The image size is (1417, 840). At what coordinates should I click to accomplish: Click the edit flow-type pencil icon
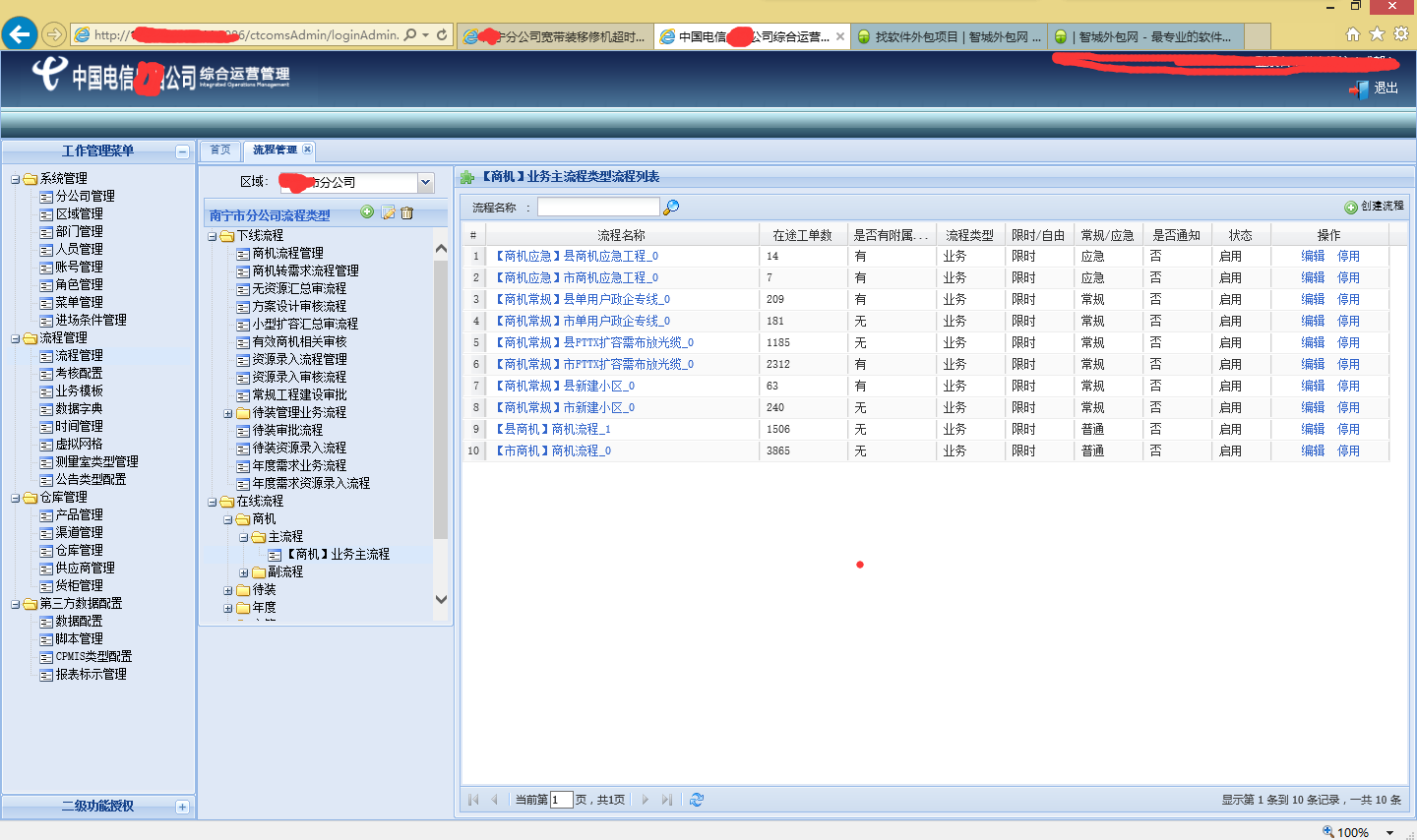(x=388, y=212)
